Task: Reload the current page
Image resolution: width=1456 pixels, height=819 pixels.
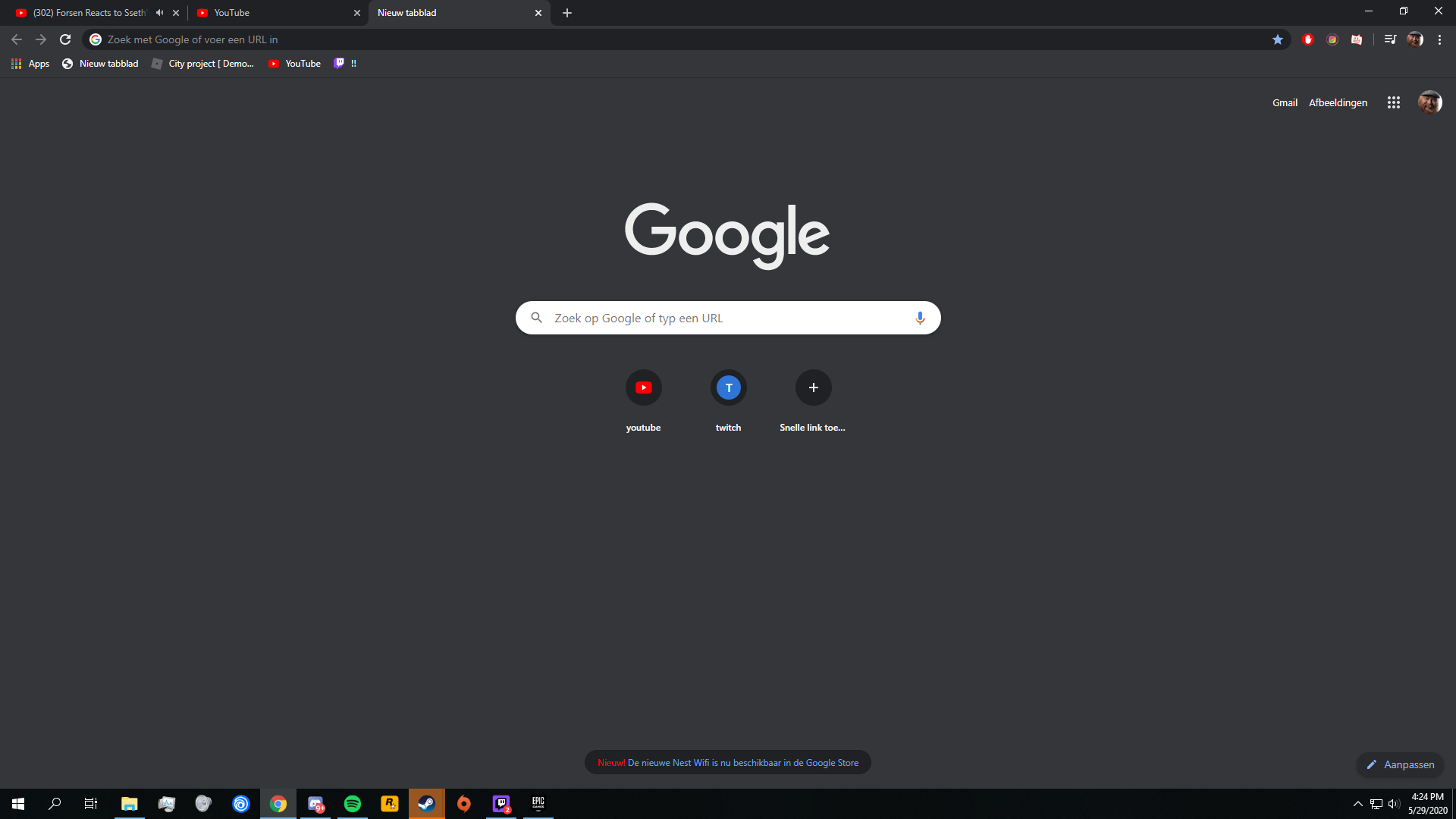Action: coord(65,39)
